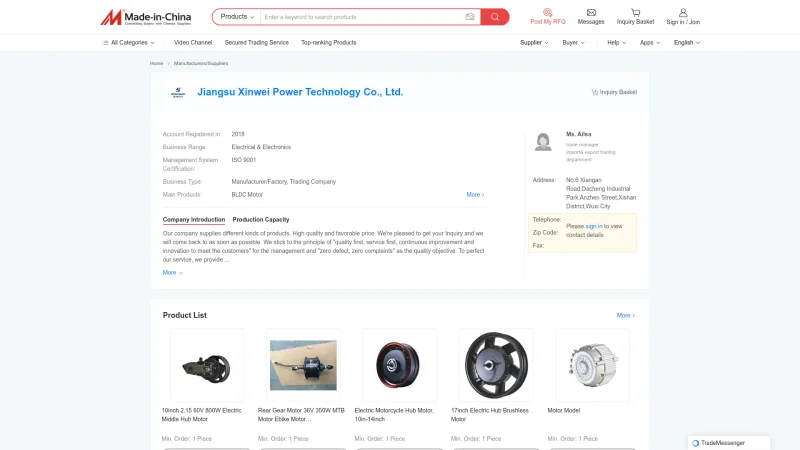The image size is (800, 450).
Task: Open 17inch Electric Hub Brushless Motor image
Action: tap(496, 365)
